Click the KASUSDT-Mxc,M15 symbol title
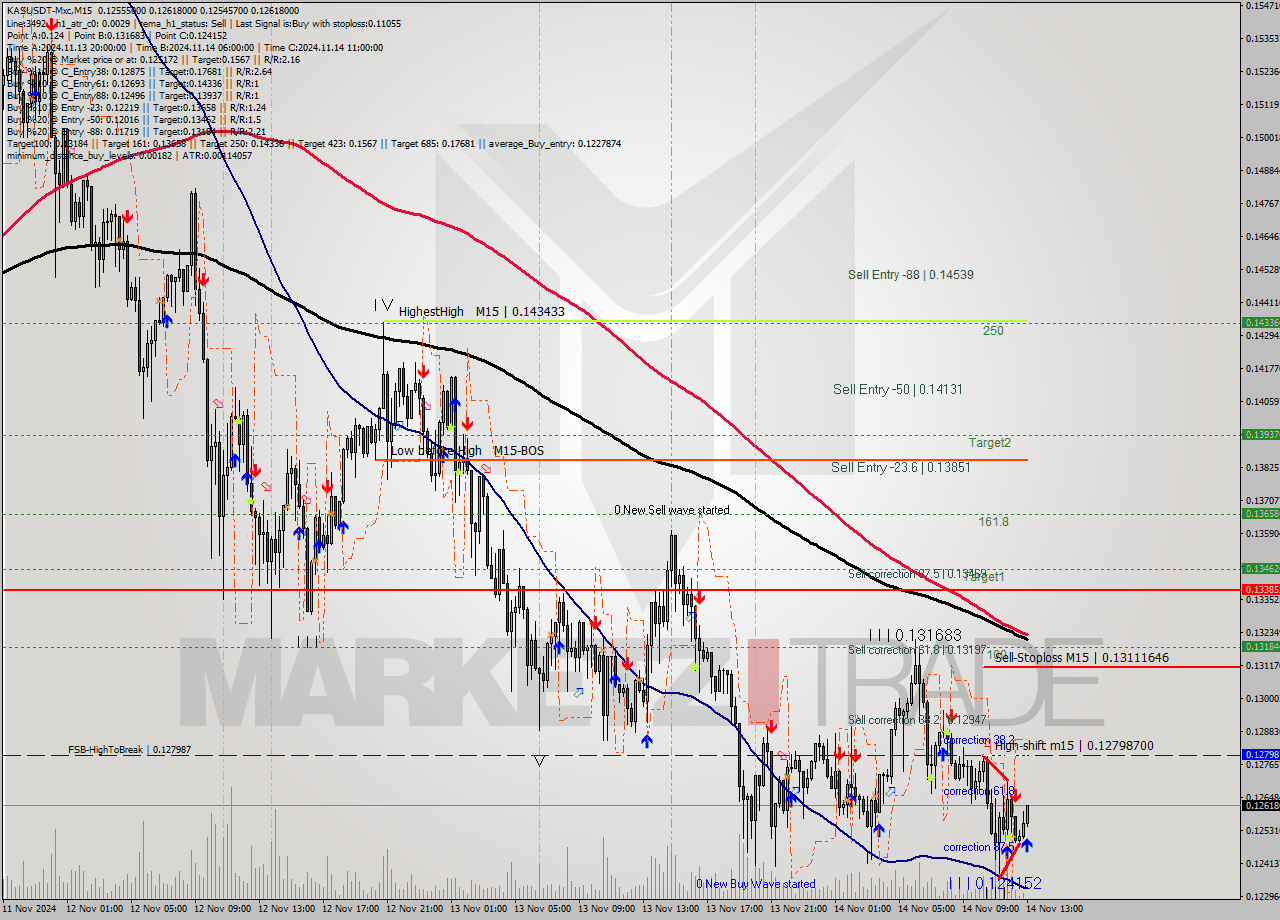The width and height of the screenshot is (1280, 920). pos(49,10)
